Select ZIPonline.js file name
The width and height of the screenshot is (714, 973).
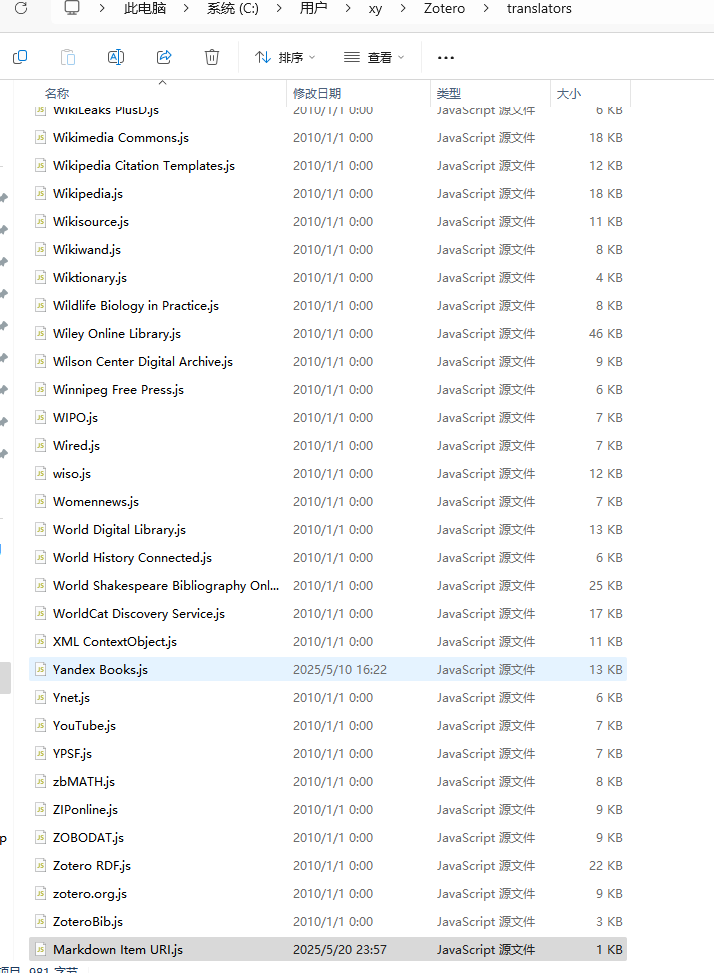85,810
